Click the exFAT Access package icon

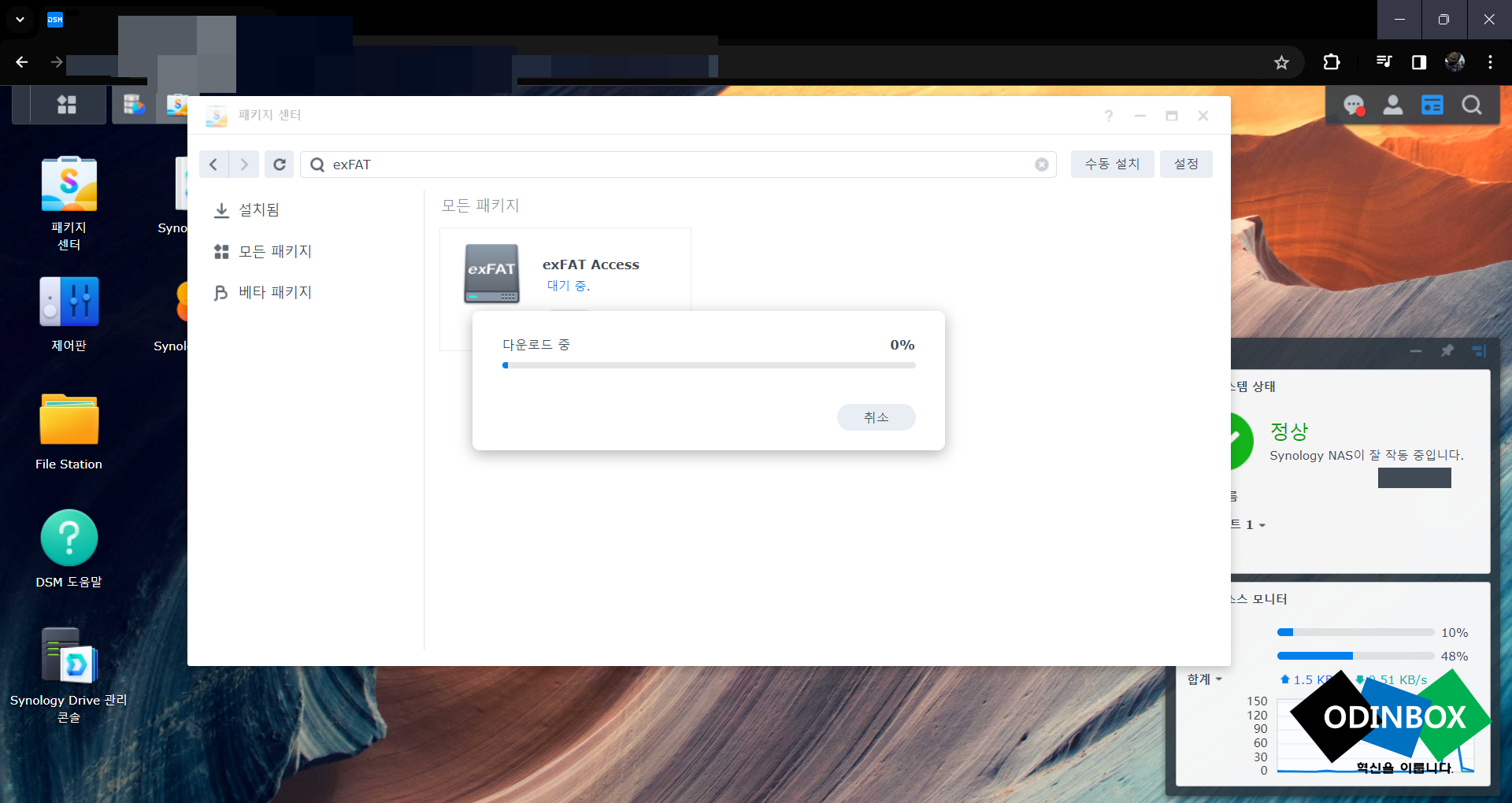491,273
